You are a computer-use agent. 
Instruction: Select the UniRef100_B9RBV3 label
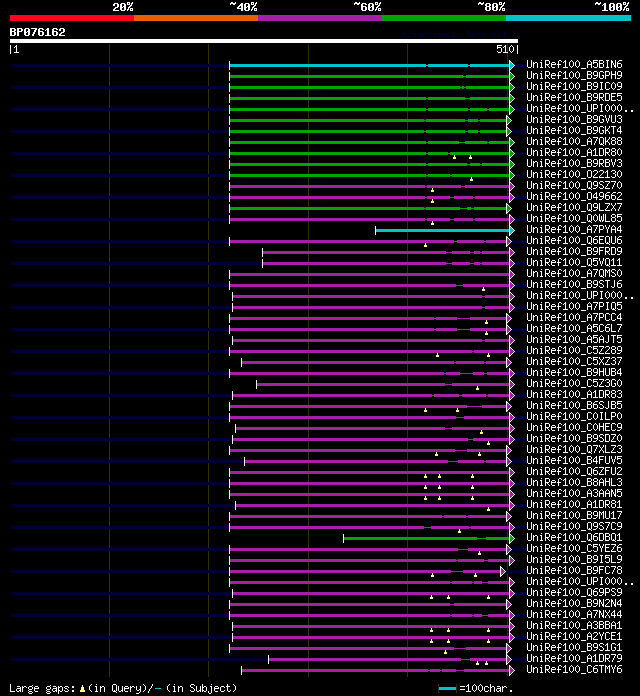[x=574, y=163]
